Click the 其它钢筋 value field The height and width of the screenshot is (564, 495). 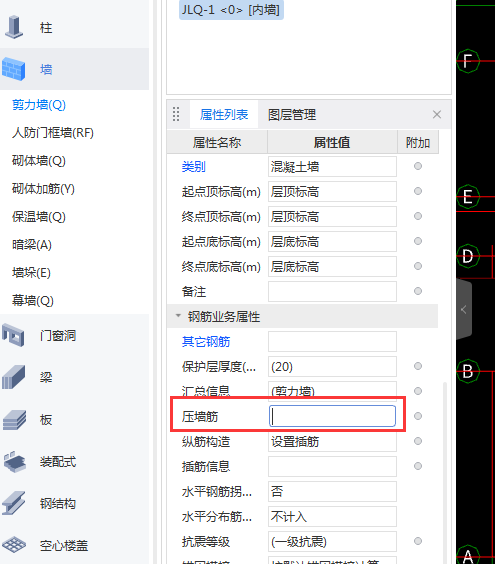(x=332, y=341)
